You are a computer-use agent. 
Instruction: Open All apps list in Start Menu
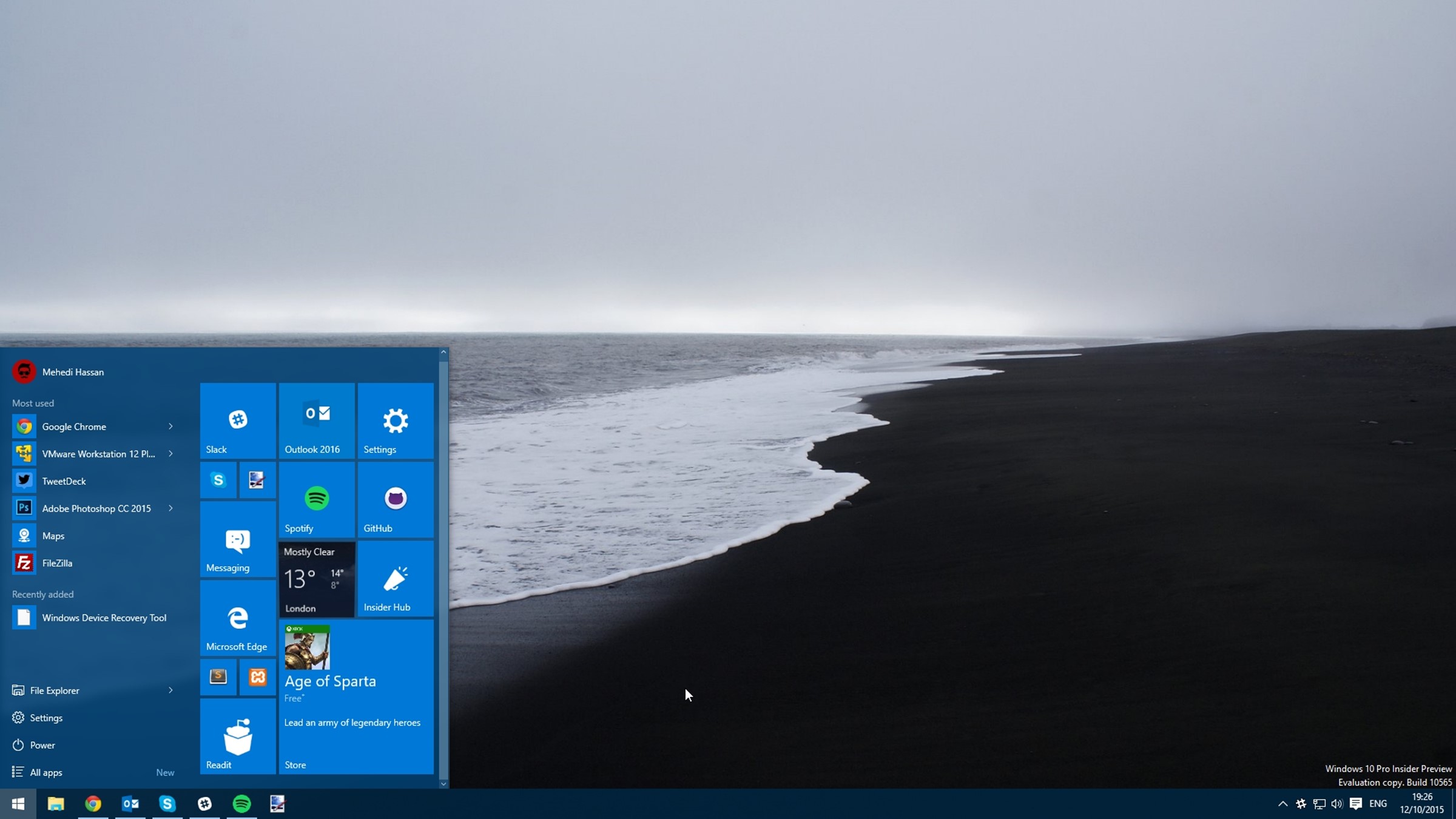pyautogui.click(x=47, y=772)
